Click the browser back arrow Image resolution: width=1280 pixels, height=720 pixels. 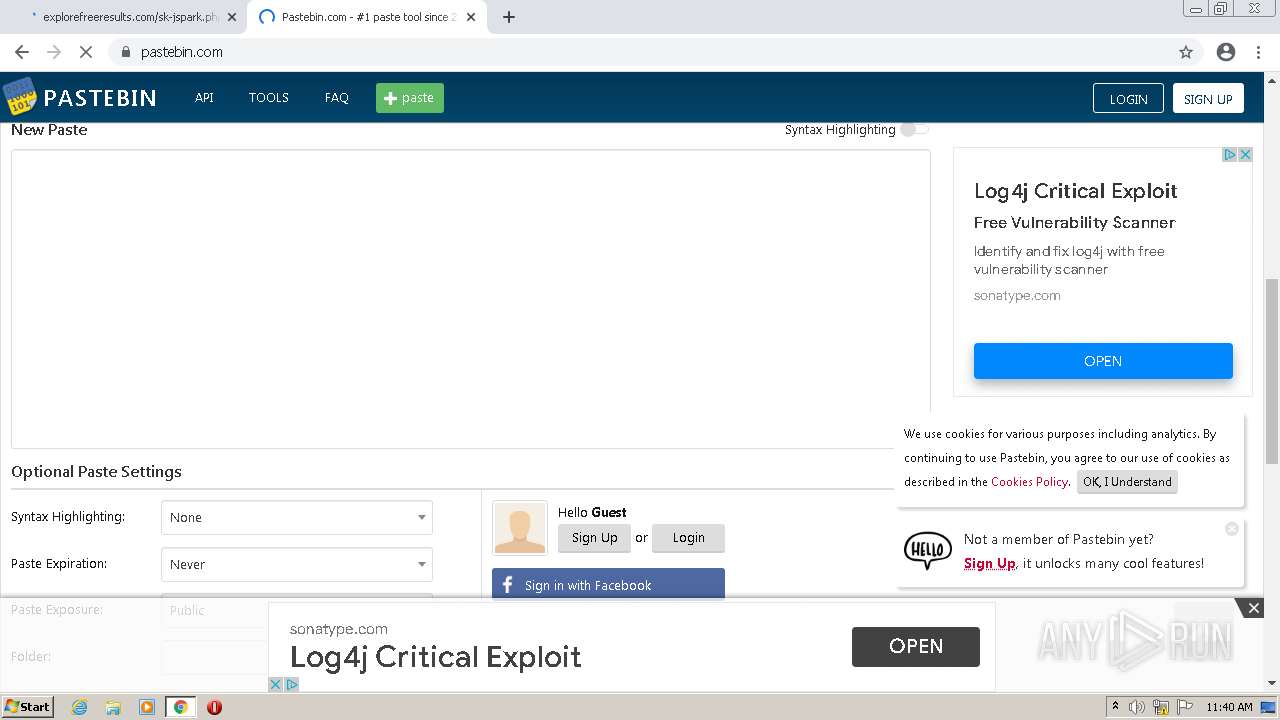tap(22, 52)
